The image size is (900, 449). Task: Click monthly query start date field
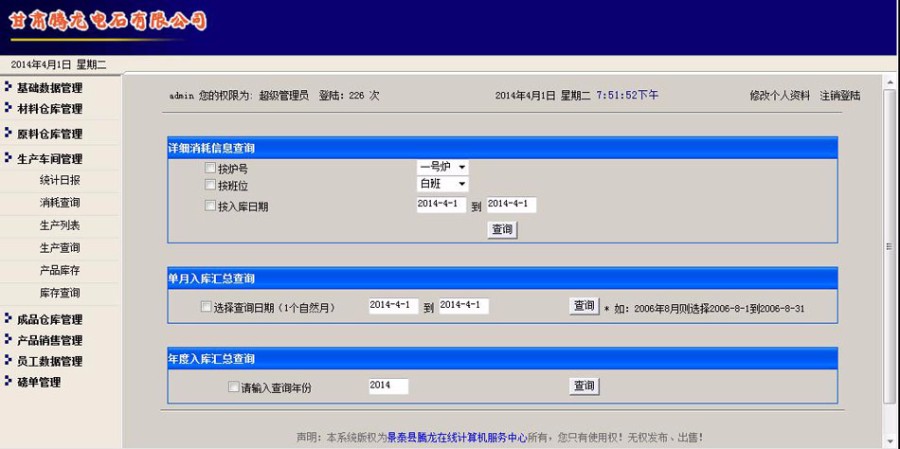[393, 305]
